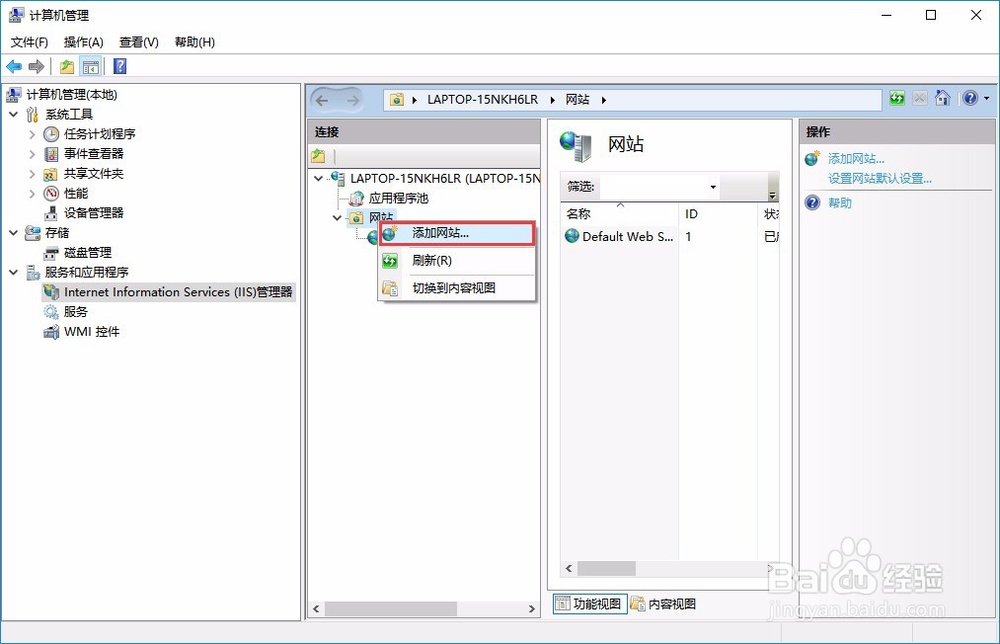Open the help dropdown arrow in IIS bar

pos(987,98)
